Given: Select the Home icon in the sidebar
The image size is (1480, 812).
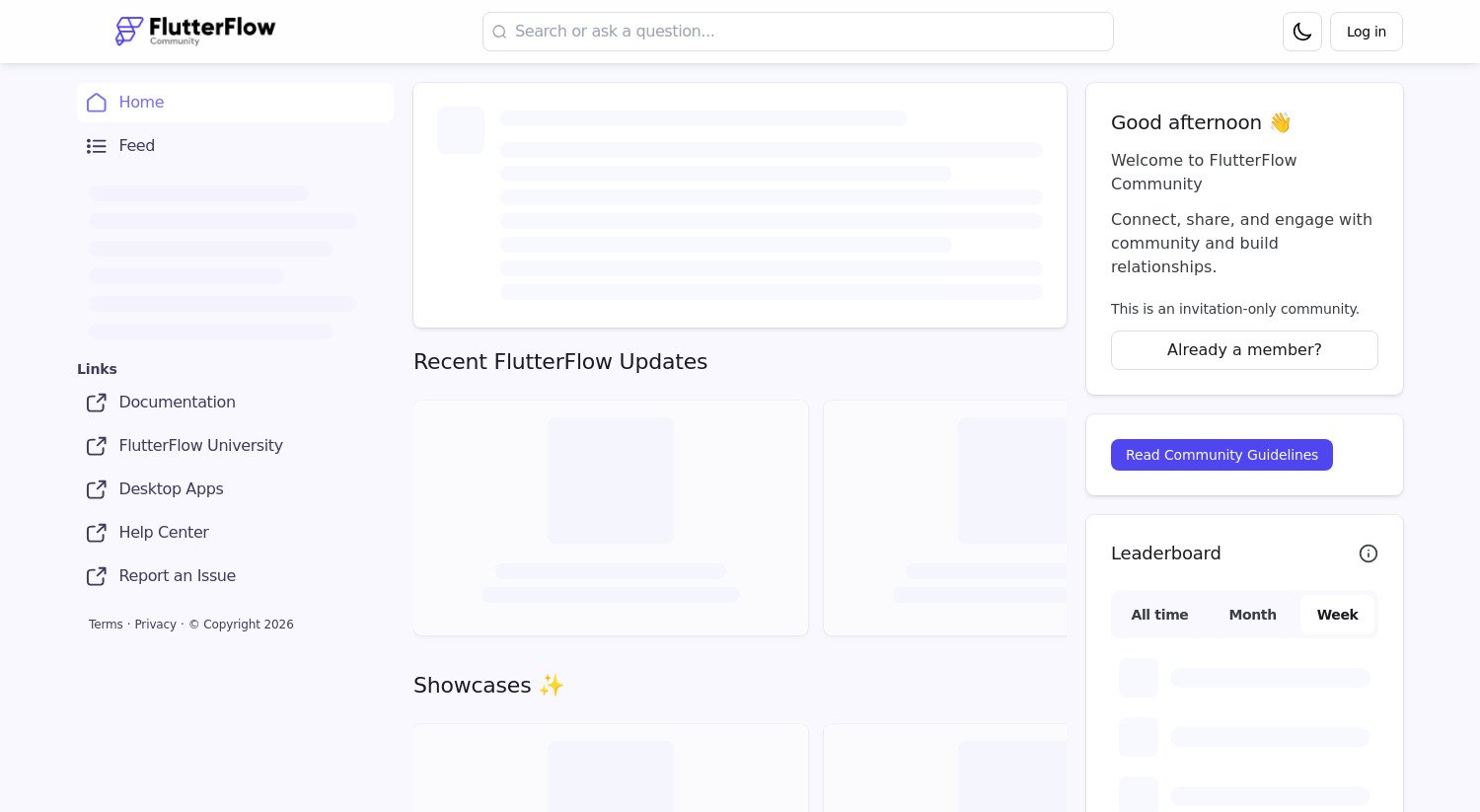Looking at the screenshot, I should click(96, 103).
